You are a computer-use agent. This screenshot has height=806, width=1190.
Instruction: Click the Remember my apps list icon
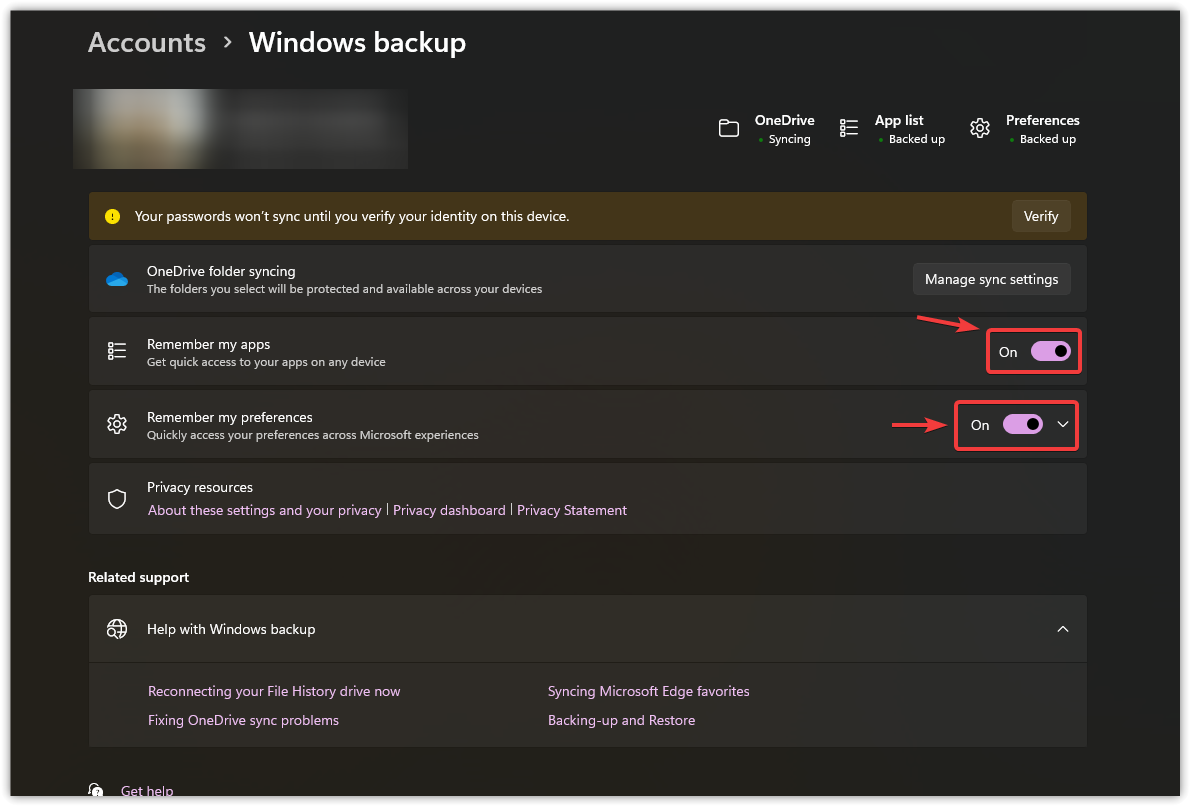(x=117, y=351)
